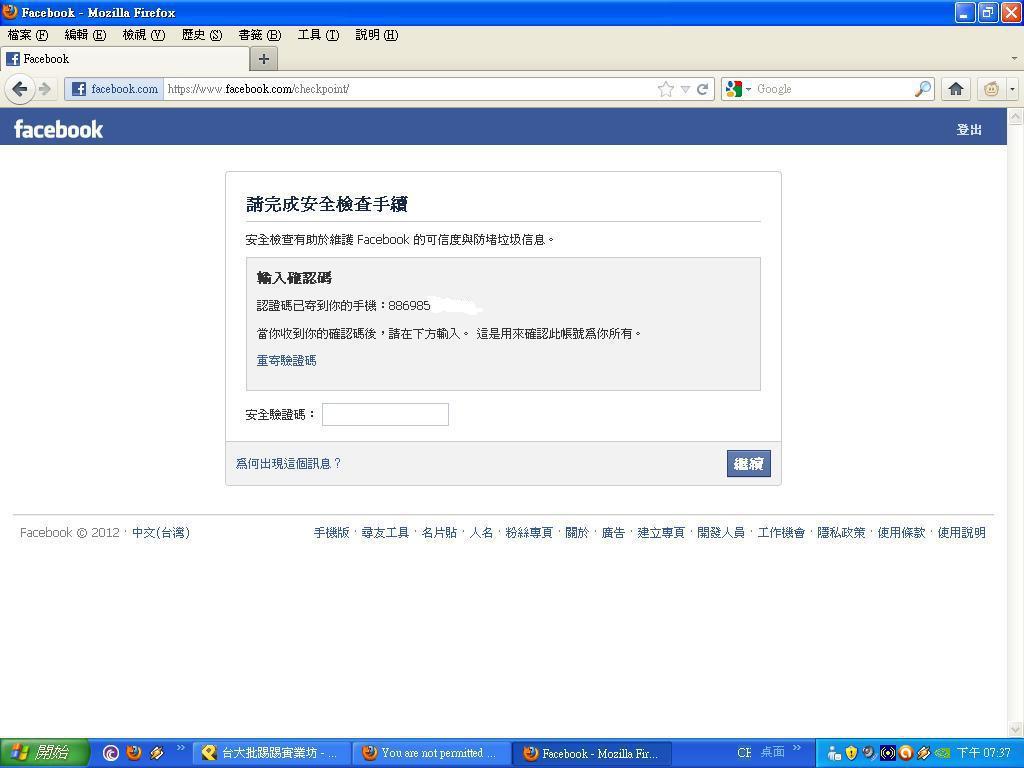1024x768 pixels.
Task: Open the 使用說明 footer link
Action: (961, 532)
